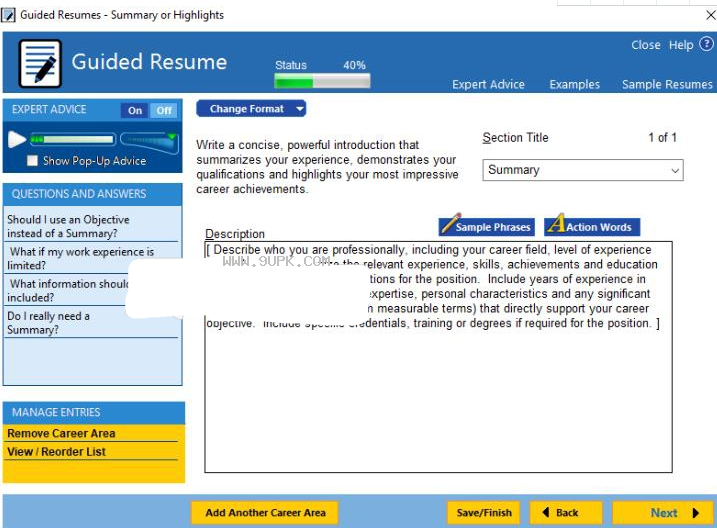
Task: Open the Sample Phrases tool
Action: 487,226
